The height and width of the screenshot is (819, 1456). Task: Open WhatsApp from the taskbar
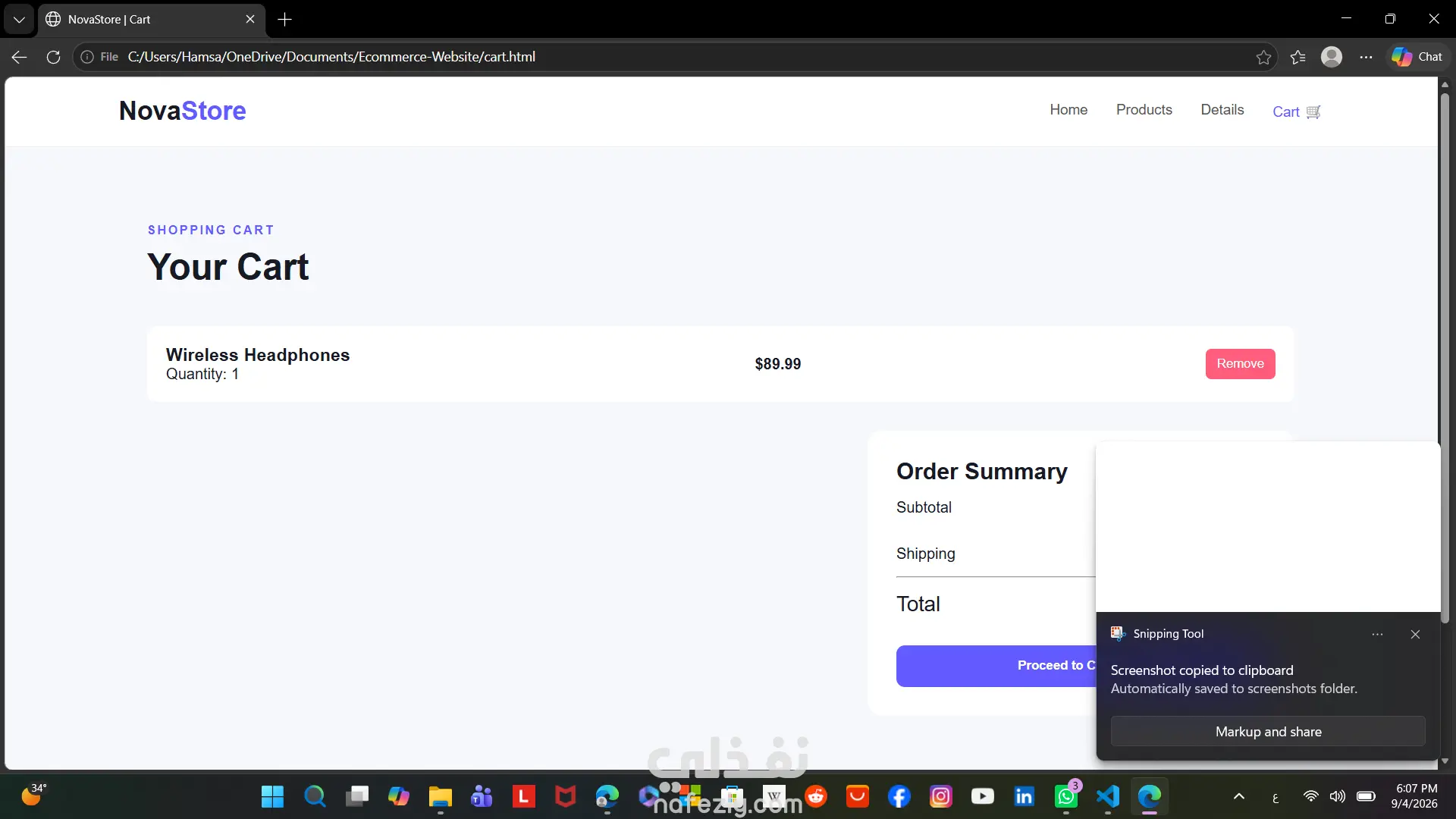click(x=1066, y=796)
